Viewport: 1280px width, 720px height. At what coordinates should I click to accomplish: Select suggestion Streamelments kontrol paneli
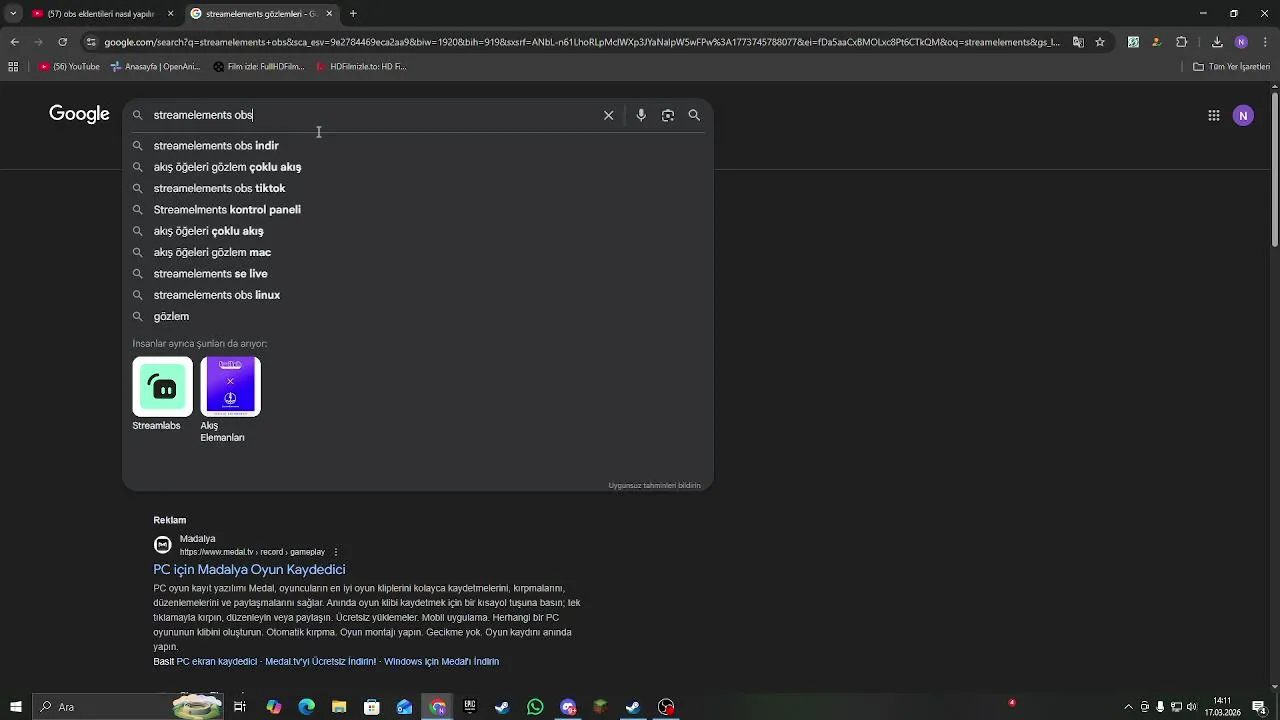coord(418,210)
